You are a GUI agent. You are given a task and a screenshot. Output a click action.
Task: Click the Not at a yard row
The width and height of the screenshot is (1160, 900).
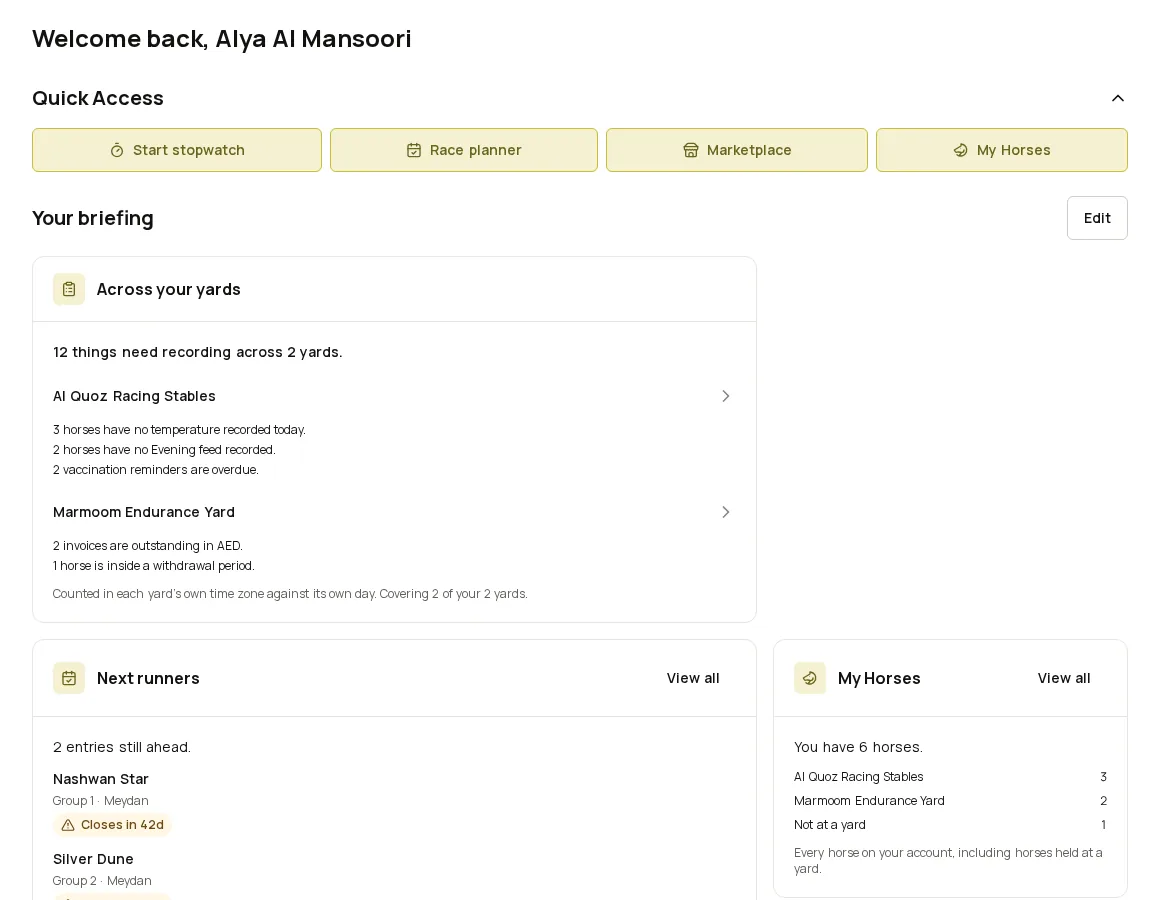pyautogui.click(x=950, y=825)
